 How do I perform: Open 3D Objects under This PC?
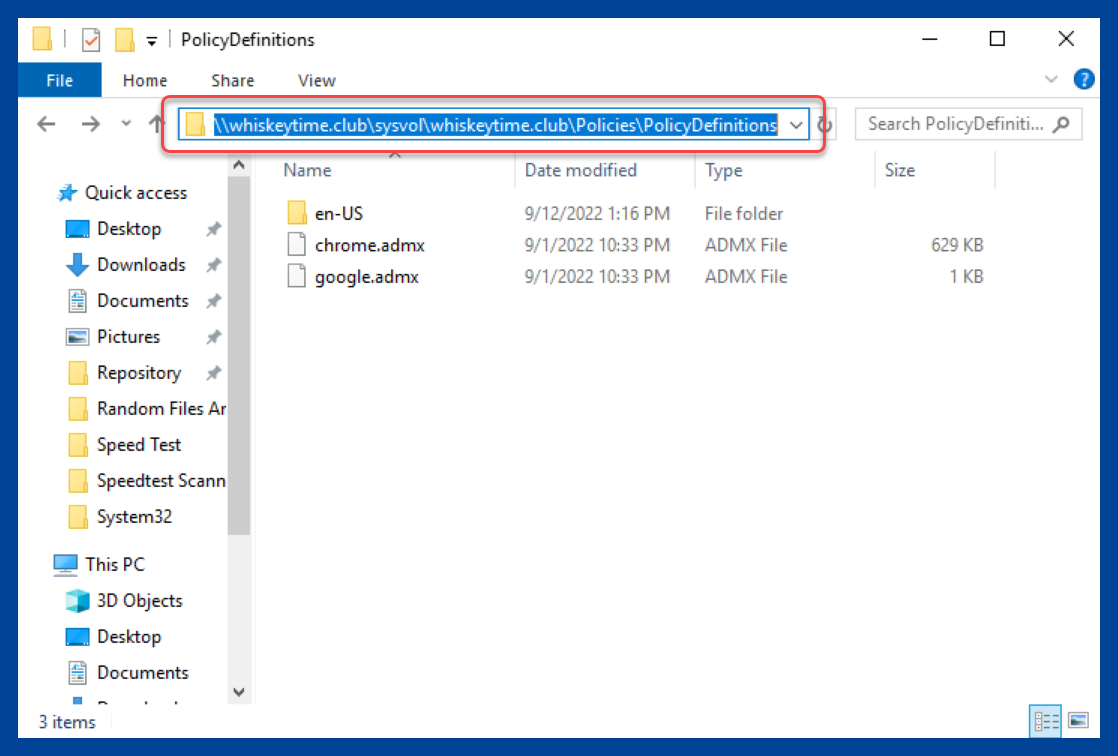(140, 601)
